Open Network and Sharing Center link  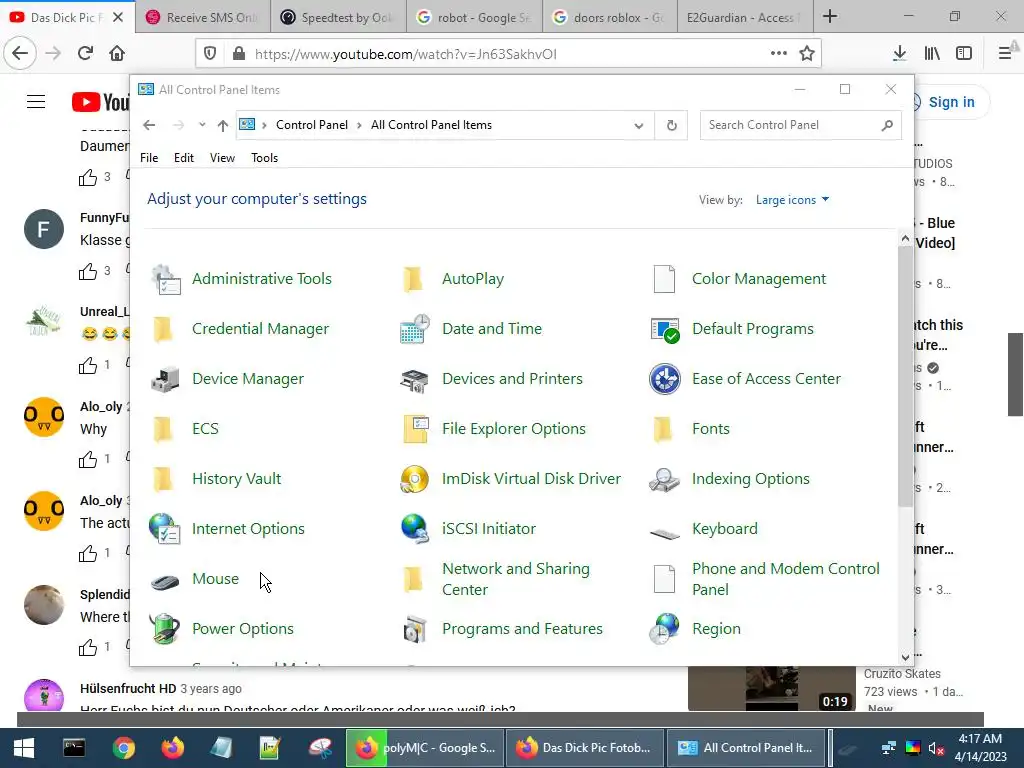516,579
